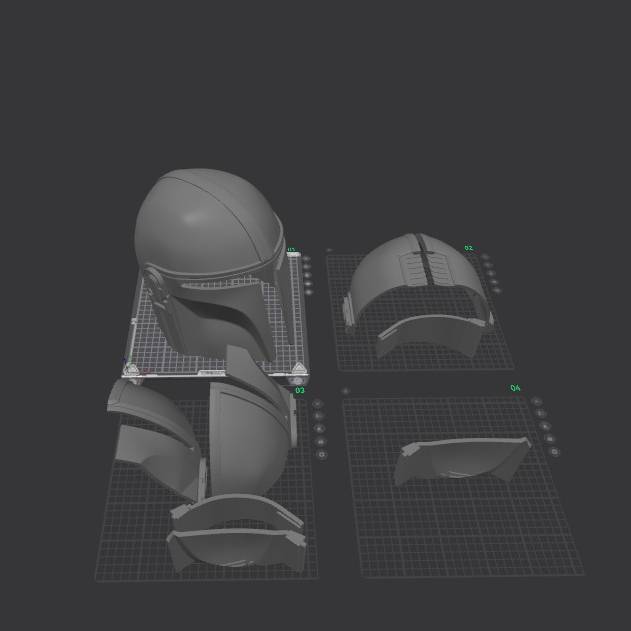Toggle the lock on plate 01
Screen dimensions: 631x631
[x=309, y=284]
